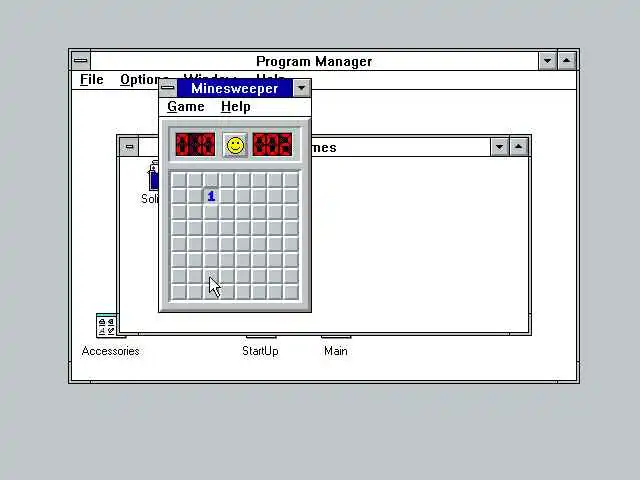The width and height of the screenshot is (640, 480).
Task: Click the red timer display in Minesweeper
Action: point(272,144)
